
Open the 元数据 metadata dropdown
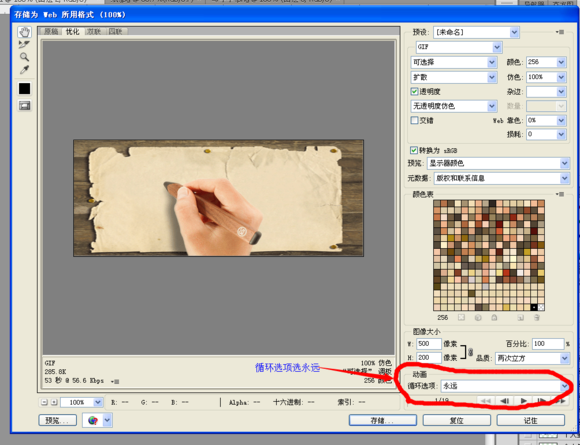[x=502, y=178]
